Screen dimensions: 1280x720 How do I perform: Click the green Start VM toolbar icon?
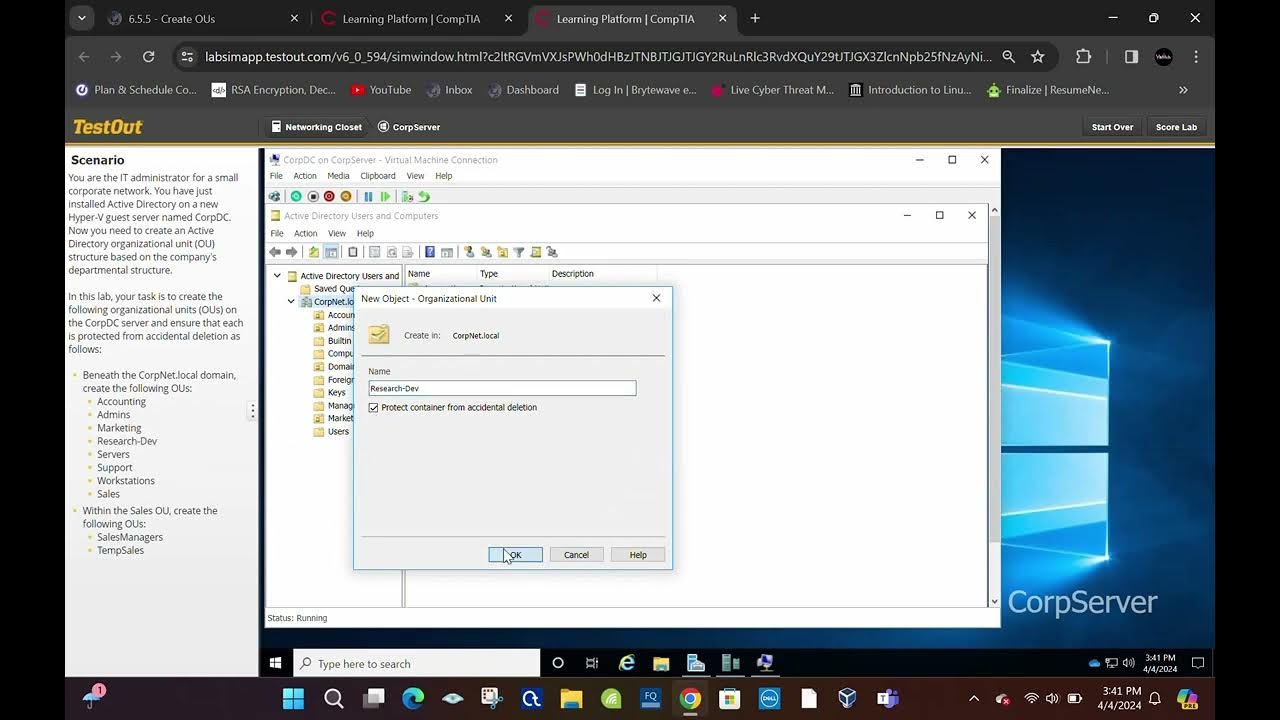296,196
